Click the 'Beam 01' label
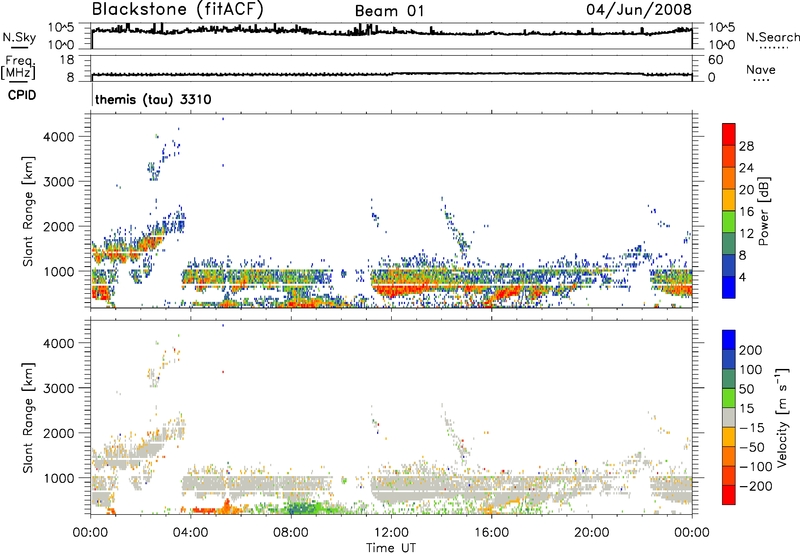The image size is (800, 554). pos(389,11)
